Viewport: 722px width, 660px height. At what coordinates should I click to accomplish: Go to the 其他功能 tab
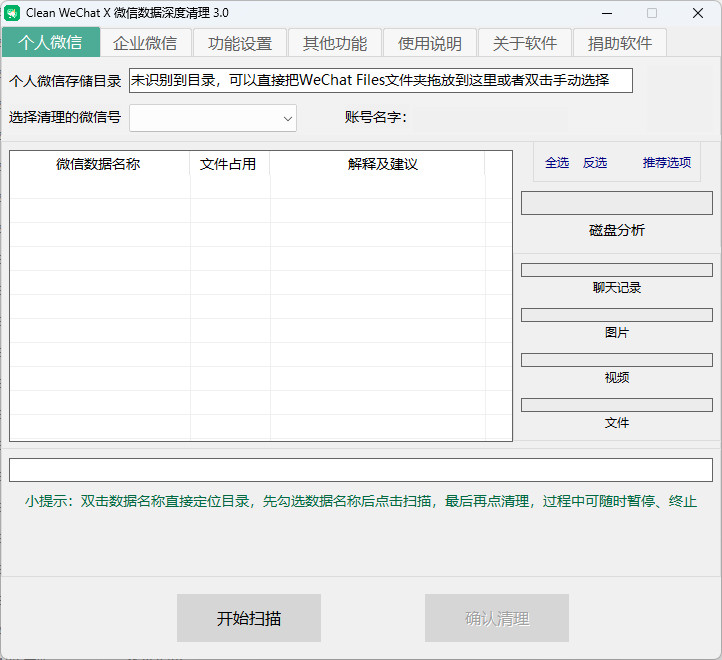point(335,43)
